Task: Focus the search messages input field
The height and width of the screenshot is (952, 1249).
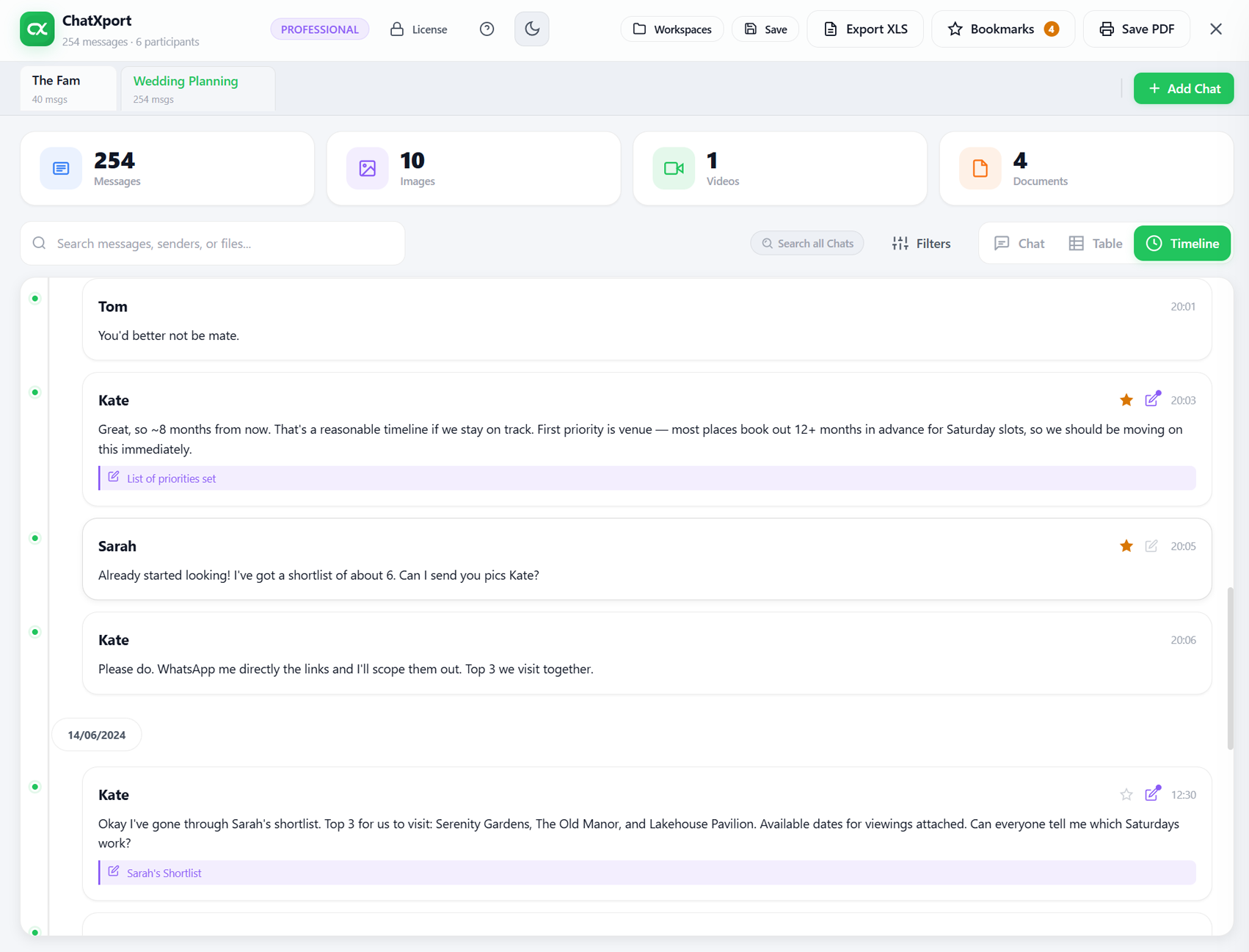Action: pos(213,244)
